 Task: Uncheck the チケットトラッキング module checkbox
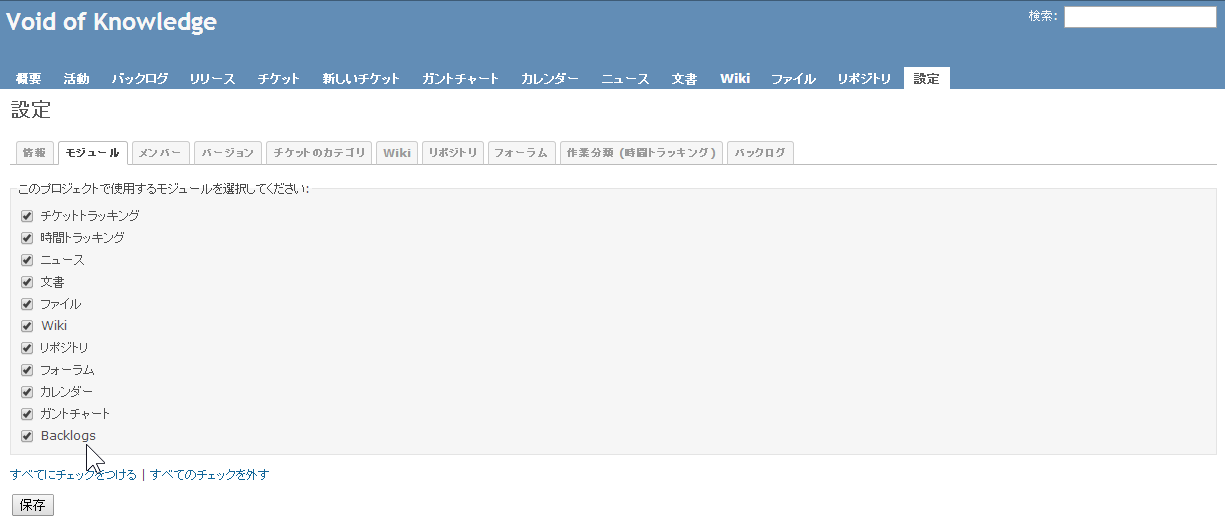point(27,215)
